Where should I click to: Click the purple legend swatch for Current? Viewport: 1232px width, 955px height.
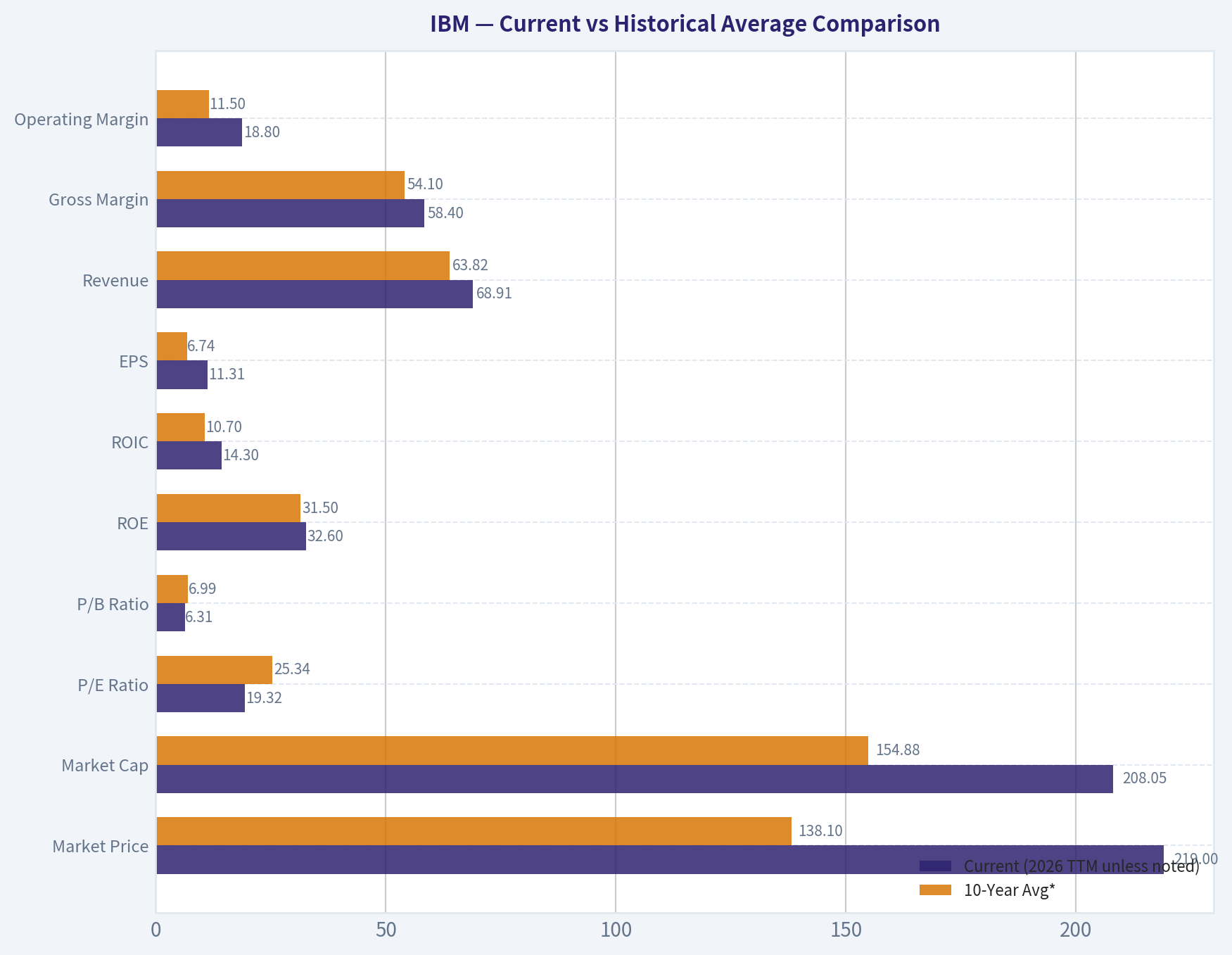[936, 866]
